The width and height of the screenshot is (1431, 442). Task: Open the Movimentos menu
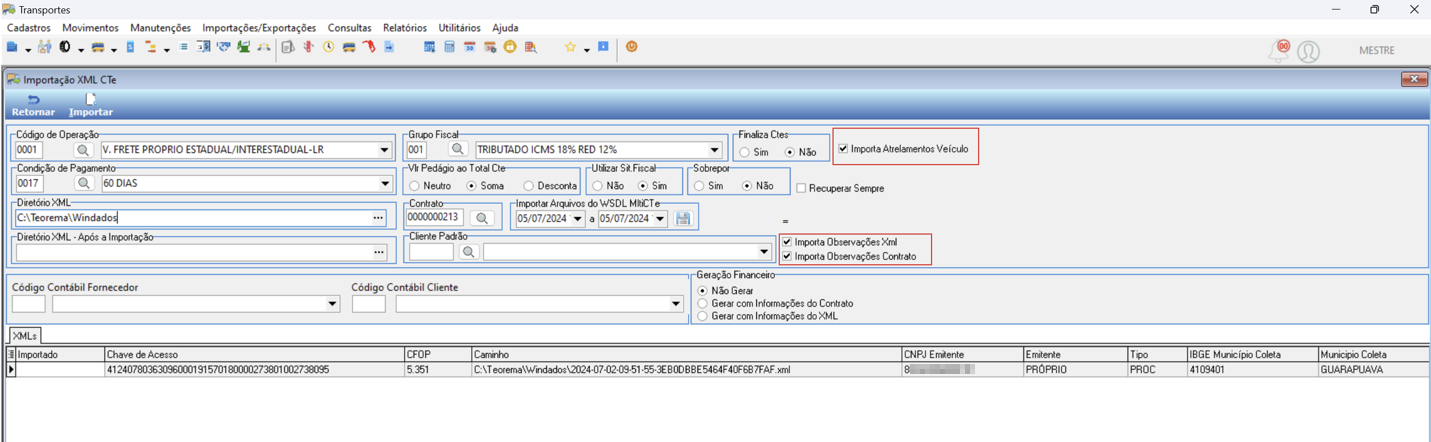point(90,28)
